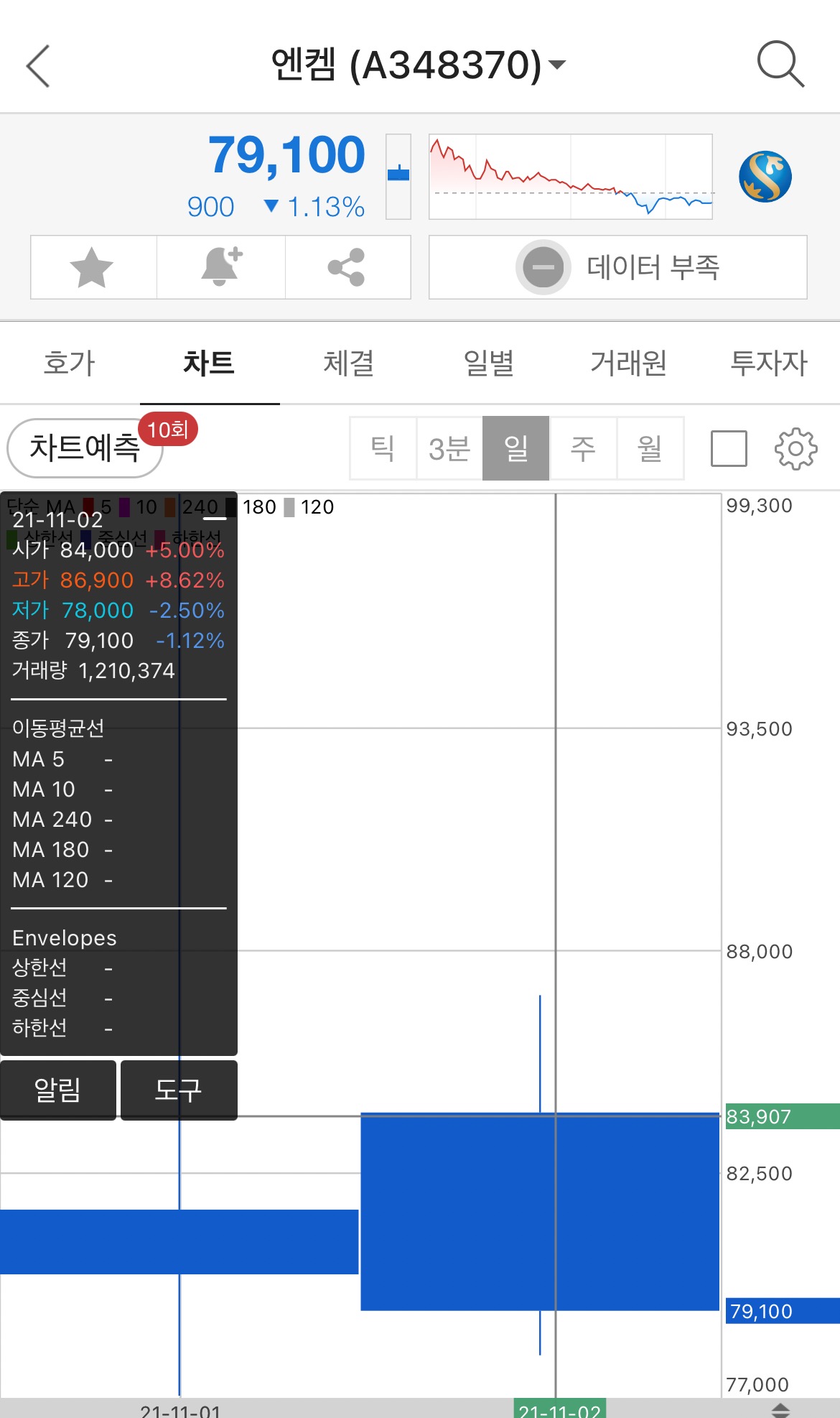The height and width of the screenshot is (1418, 840).
Task: Add stock to favorites with star icon
Action: pyautogui.click(x=93, y=267)
